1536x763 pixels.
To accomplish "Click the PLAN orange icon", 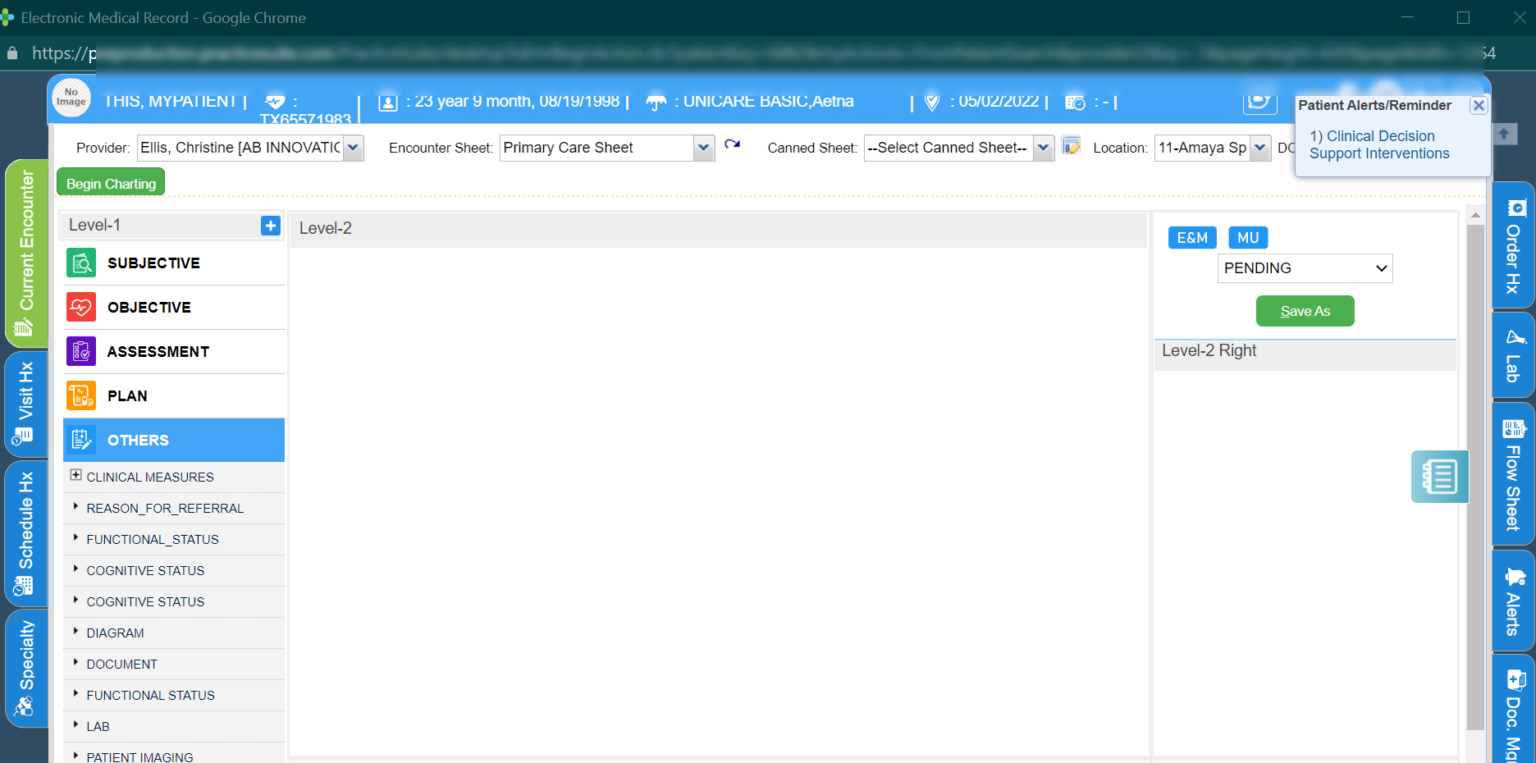I will (81, 396).
